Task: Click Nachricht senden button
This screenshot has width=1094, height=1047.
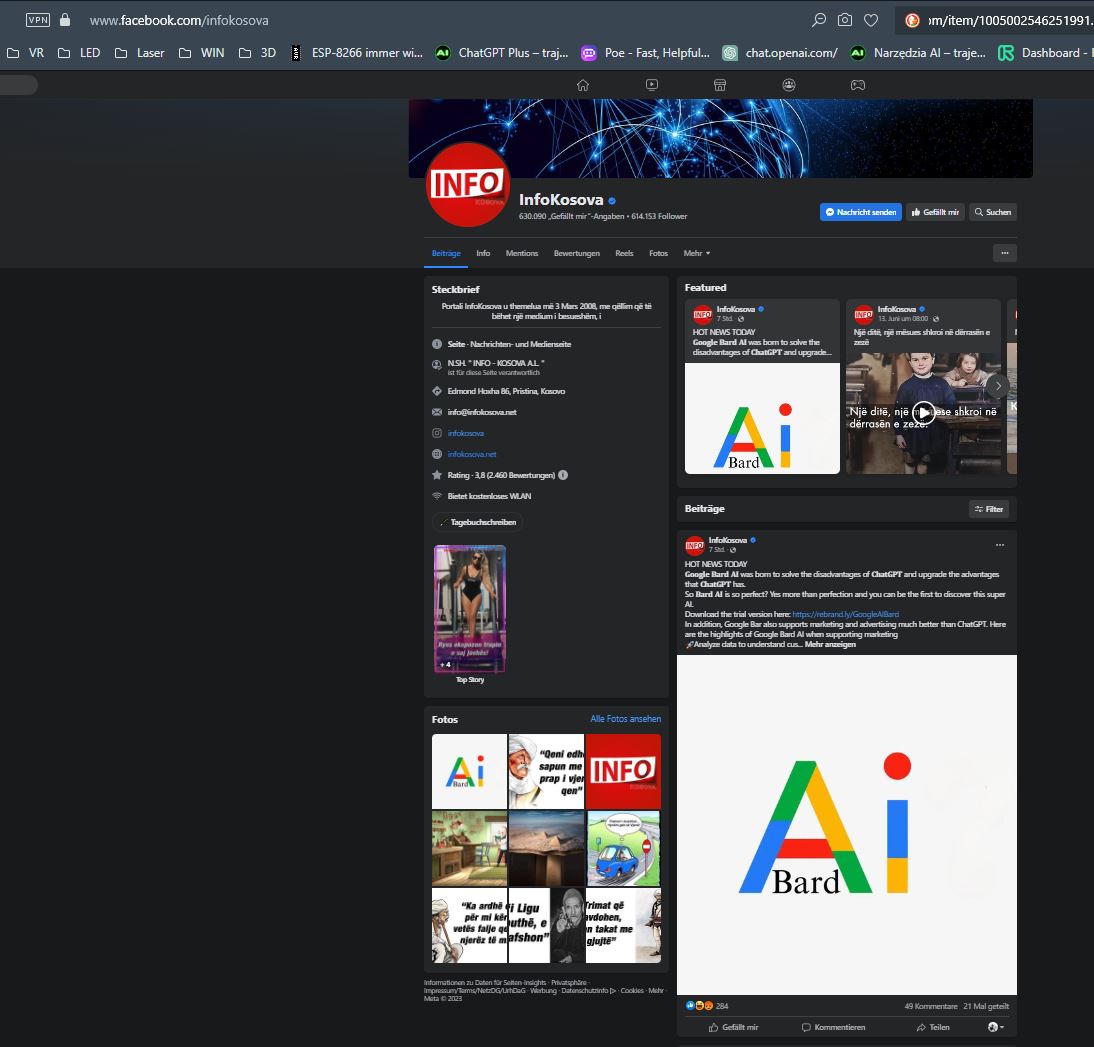Action: point(860,212)
